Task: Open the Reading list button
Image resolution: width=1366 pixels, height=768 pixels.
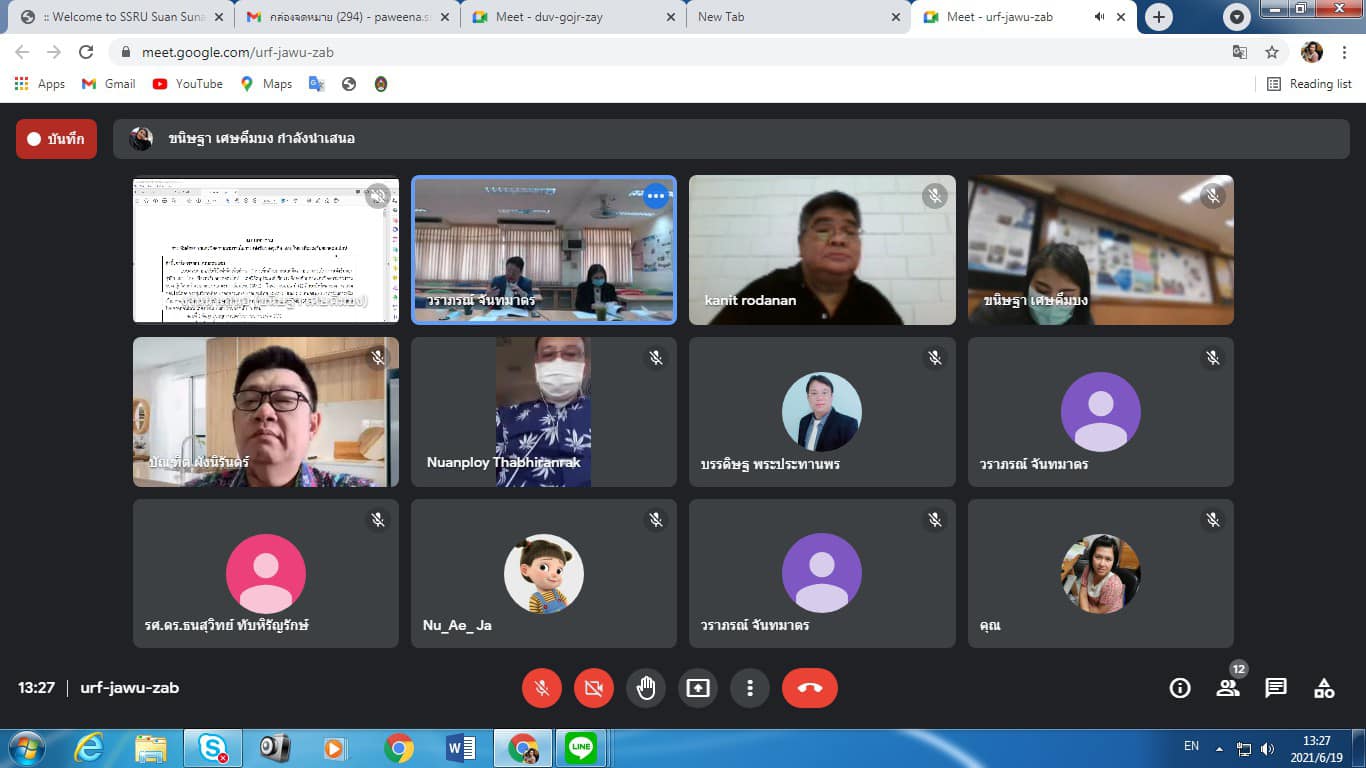Action: tap(1310, 84)
